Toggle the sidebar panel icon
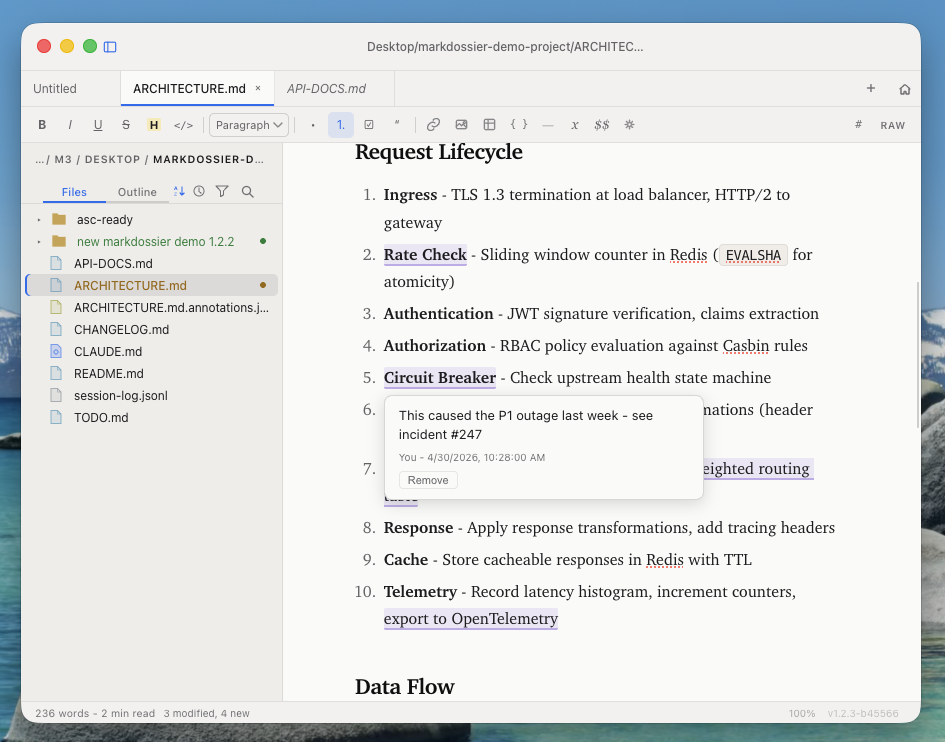 (110, 47)
